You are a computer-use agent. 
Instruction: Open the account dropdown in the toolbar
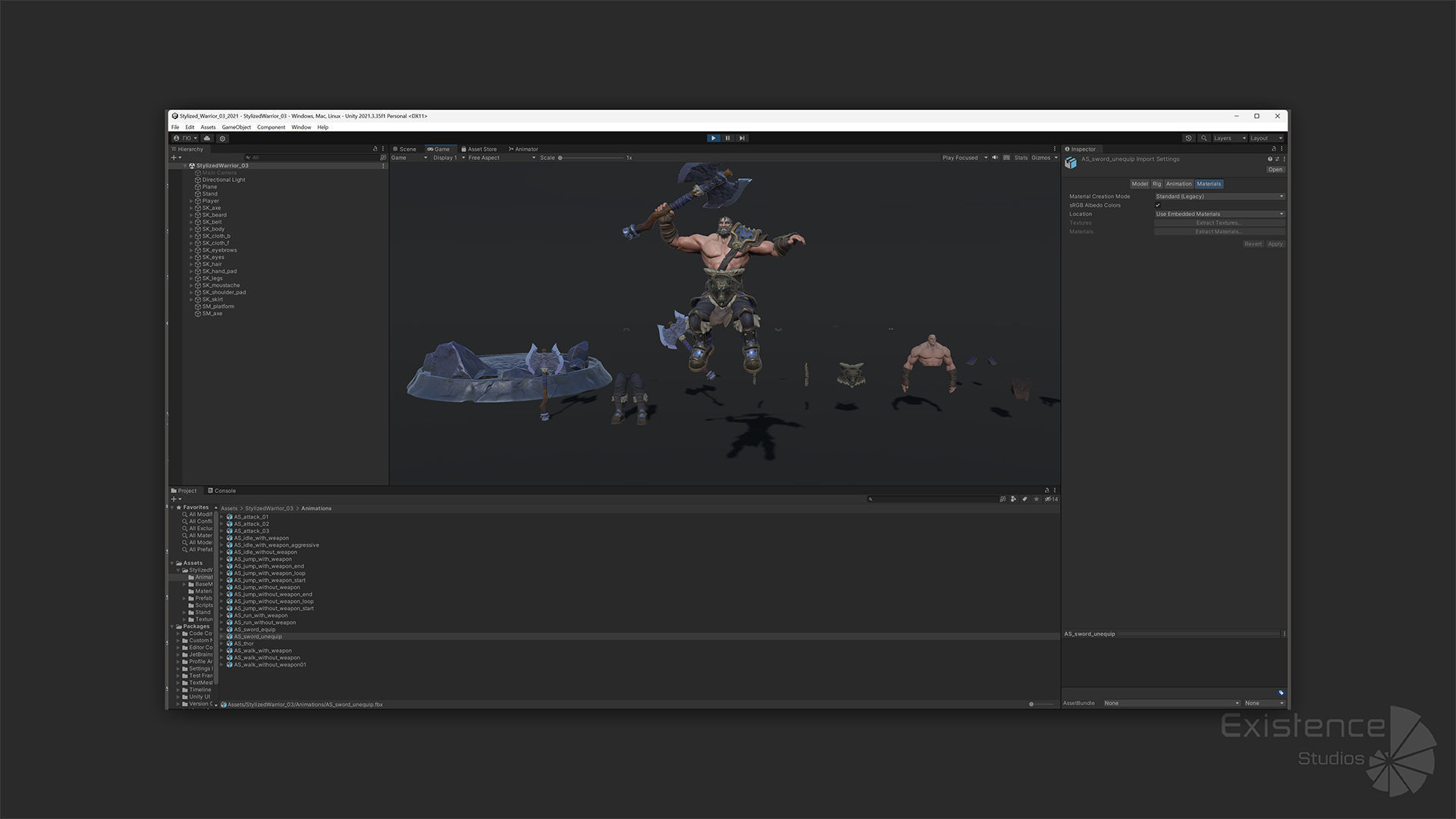(x=185, y=138)
